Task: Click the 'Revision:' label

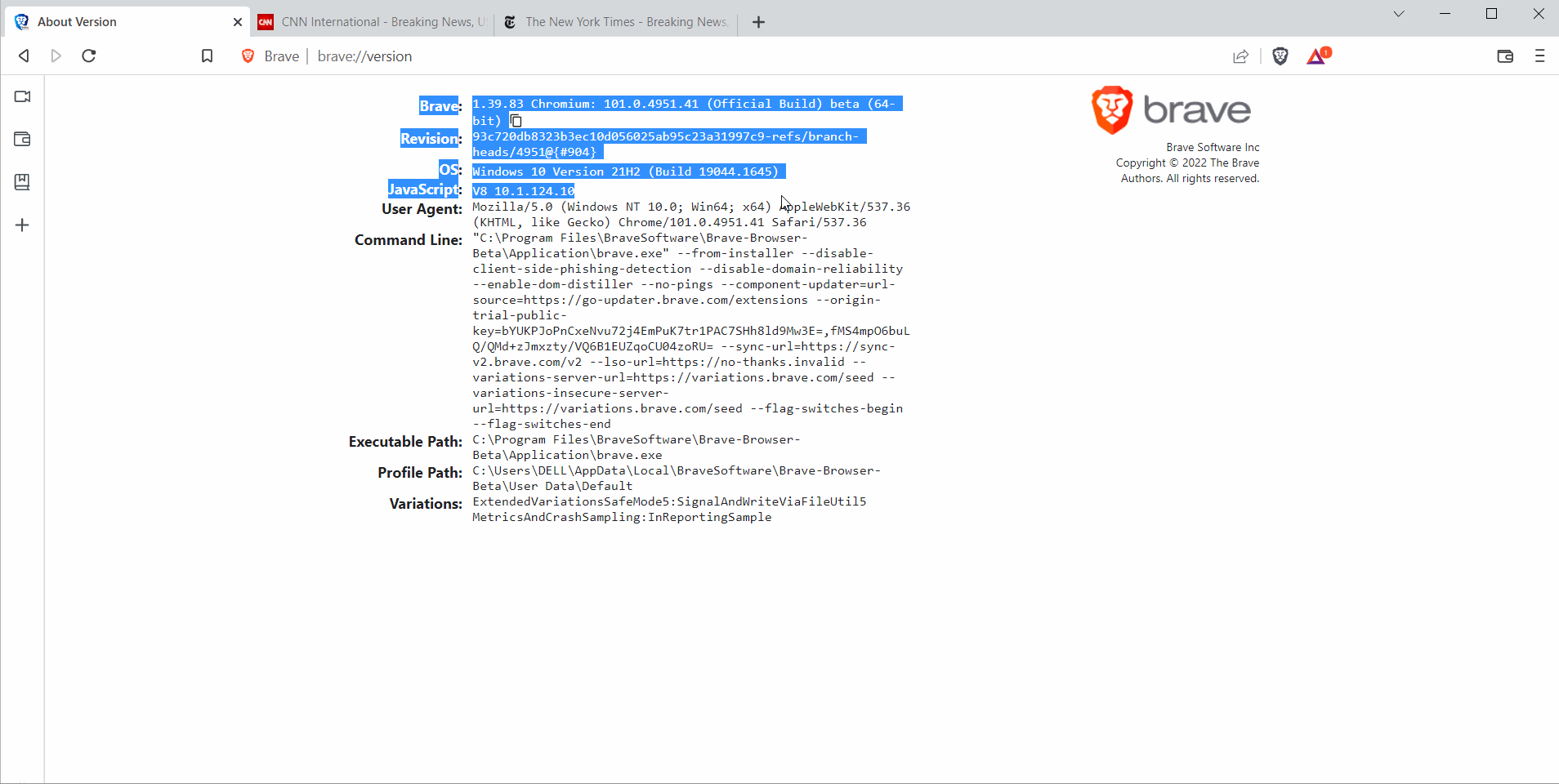Action: point(431,139)
